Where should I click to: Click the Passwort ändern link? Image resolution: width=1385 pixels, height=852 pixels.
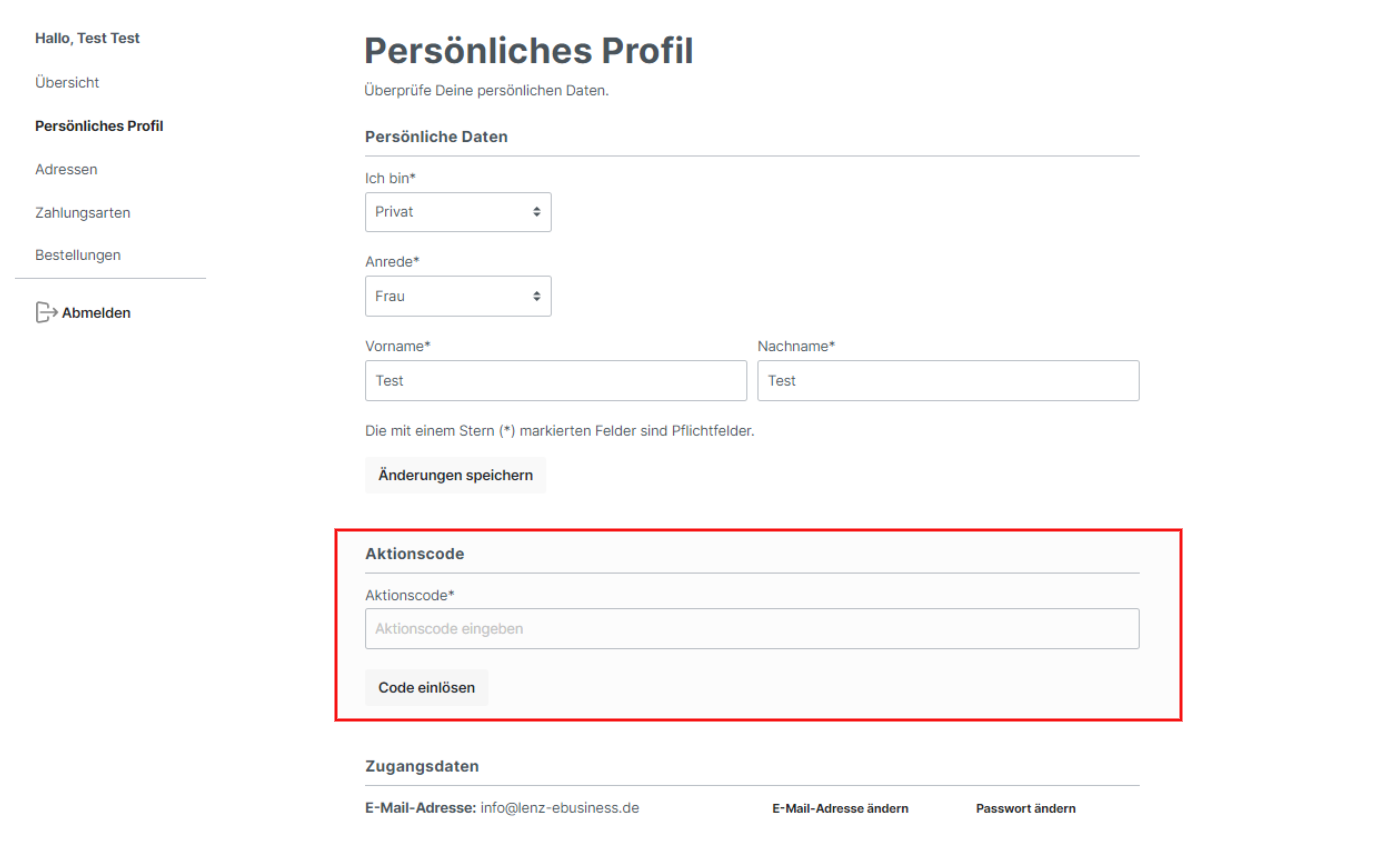pos(1025,808)
